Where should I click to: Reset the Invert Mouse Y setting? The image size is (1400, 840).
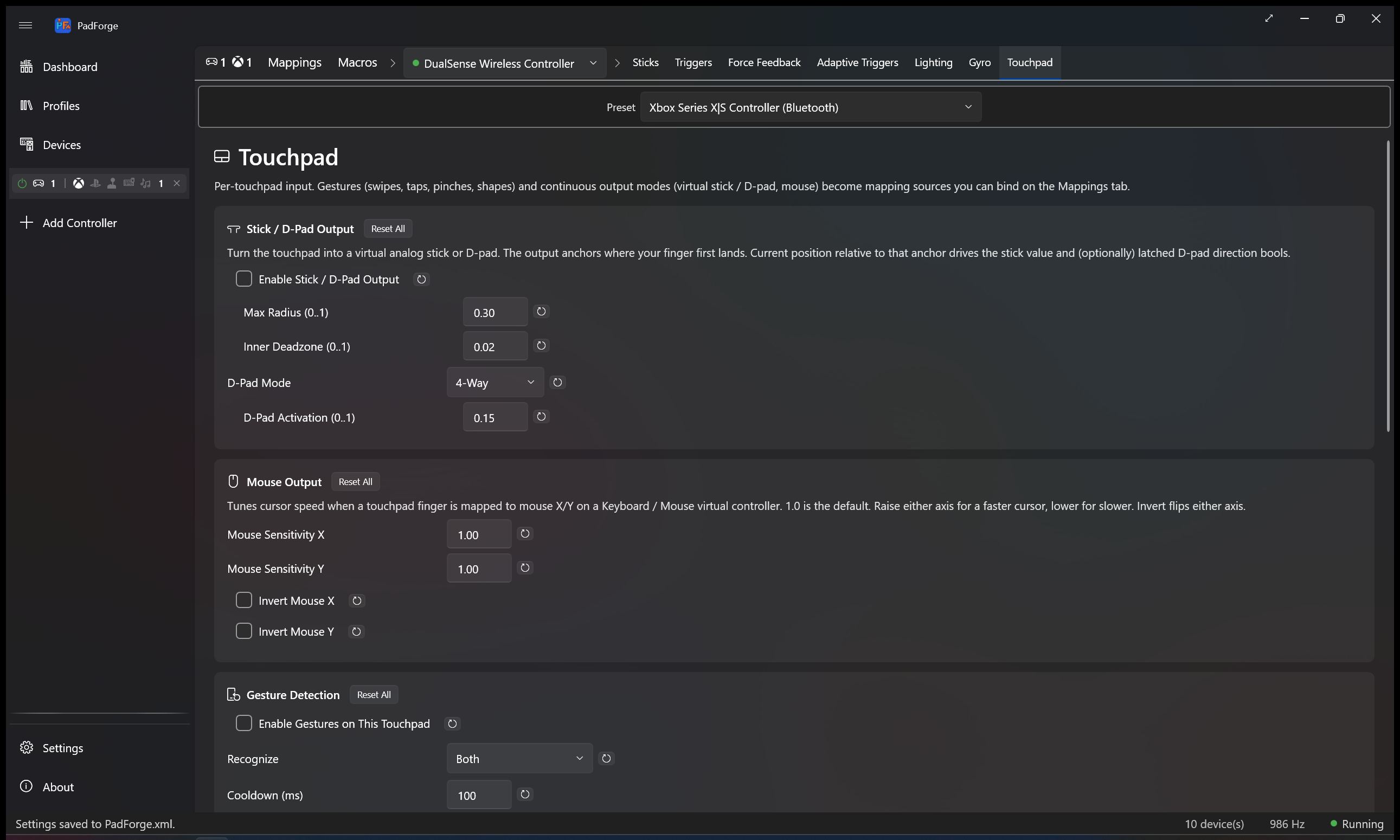356,632
